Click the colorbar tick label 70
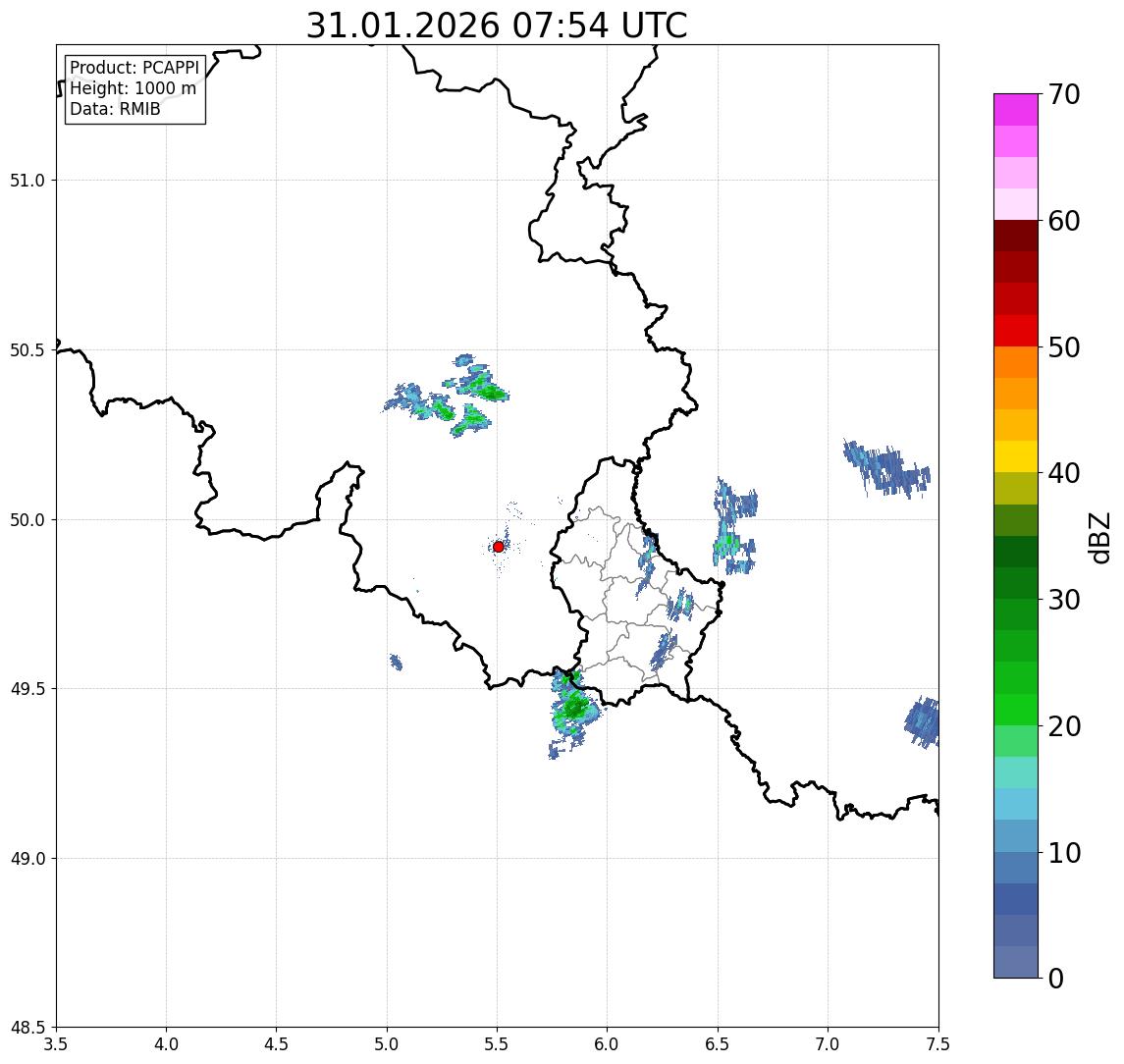The image size is (1124, 1064). coord(1064,94)
